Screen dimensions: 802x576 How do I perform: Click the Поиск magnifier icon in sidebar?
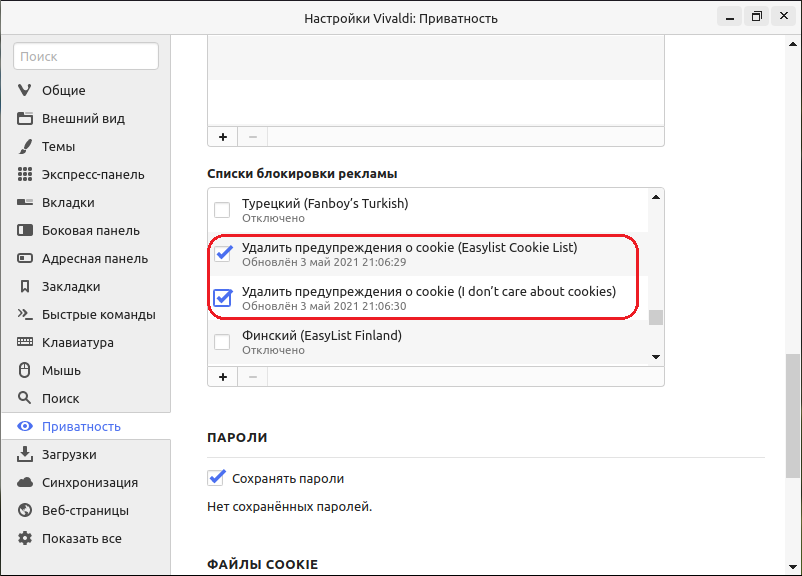click(25, 398)
